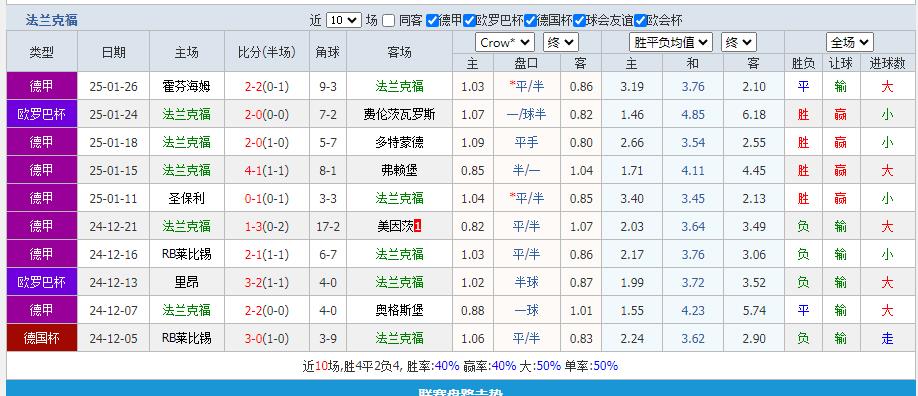Click the home odds 3.40
Image resolution: width=918 pixels, height=396 pixels.
pos(632,199)
